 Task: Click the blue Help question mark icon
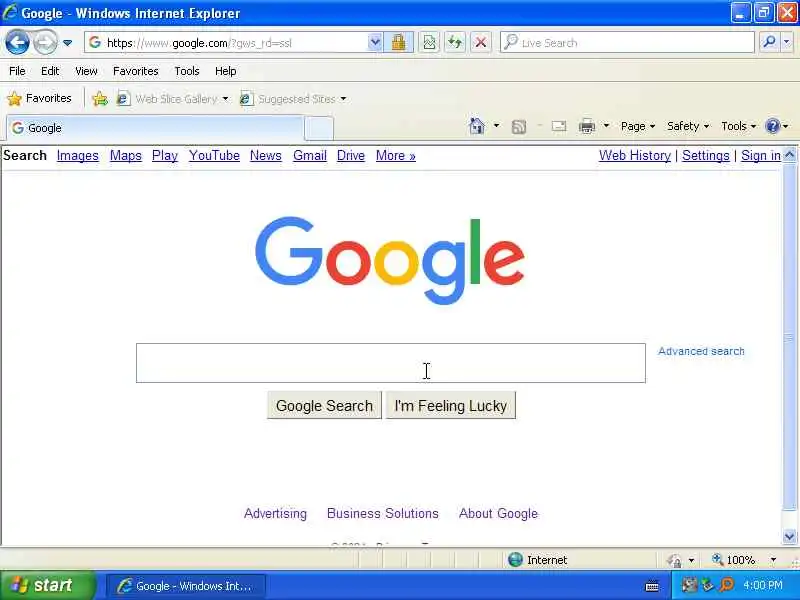[x=772, y=126]
